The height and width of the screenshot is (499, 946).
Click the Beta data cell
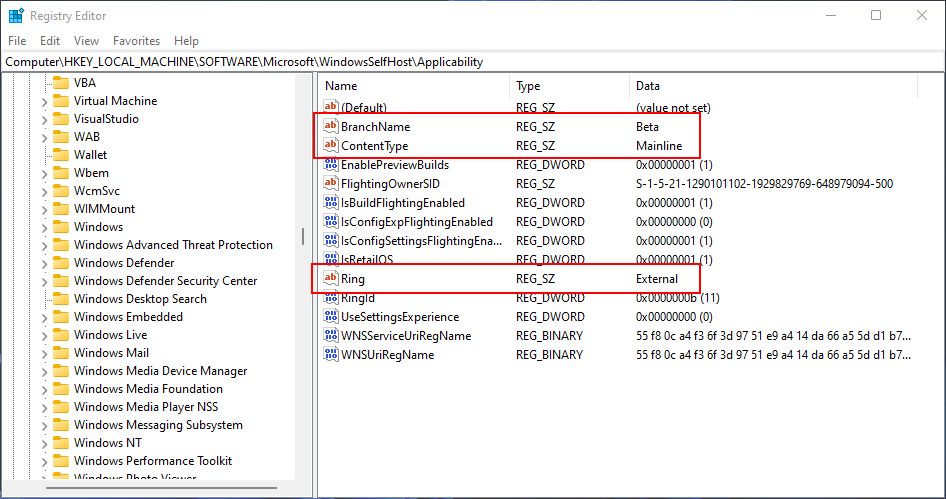(x=647, y=127)
